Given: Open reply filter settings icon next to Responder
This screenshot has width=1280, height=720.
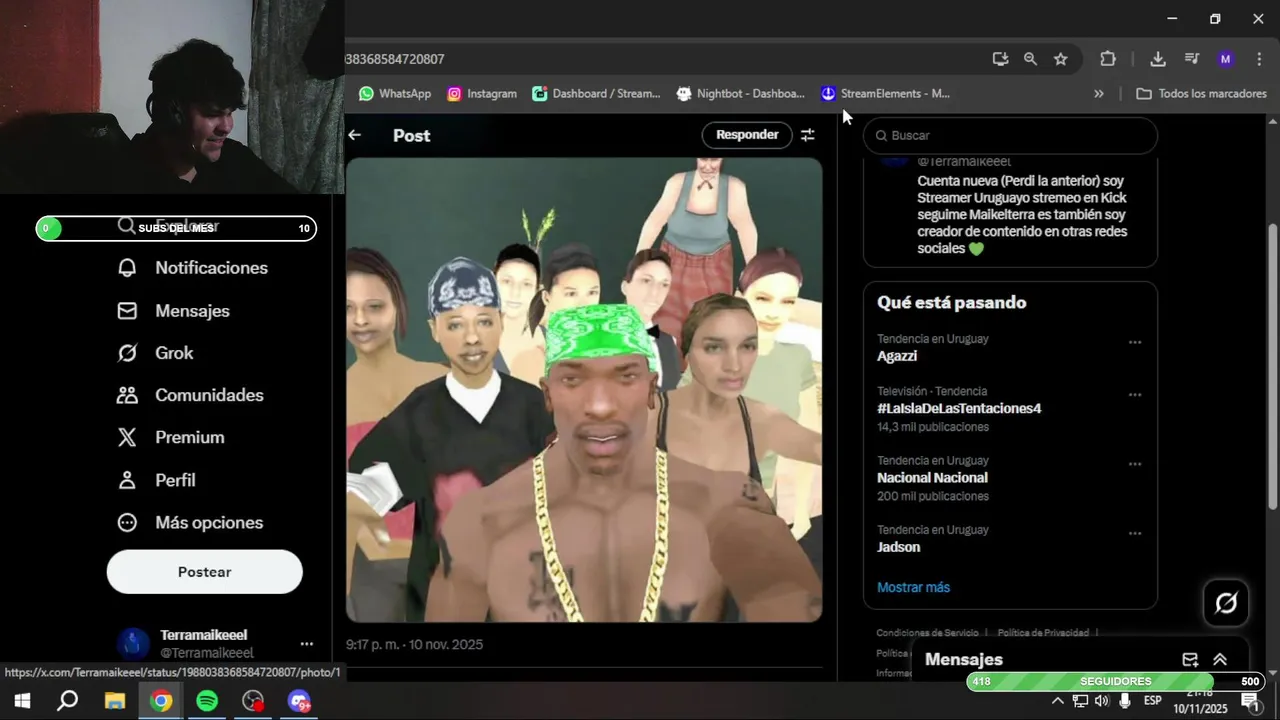Looking at the screenshot, I should coord(807,135).
